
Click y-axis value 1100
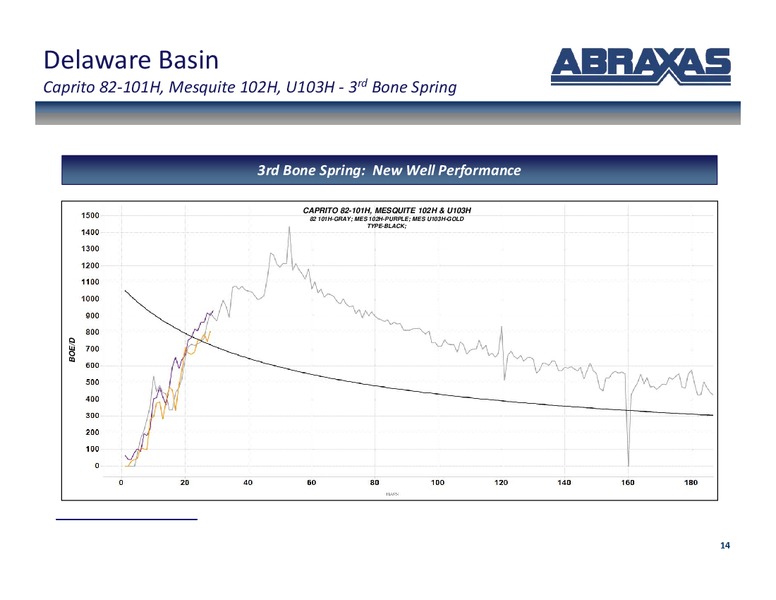point(90,282)
